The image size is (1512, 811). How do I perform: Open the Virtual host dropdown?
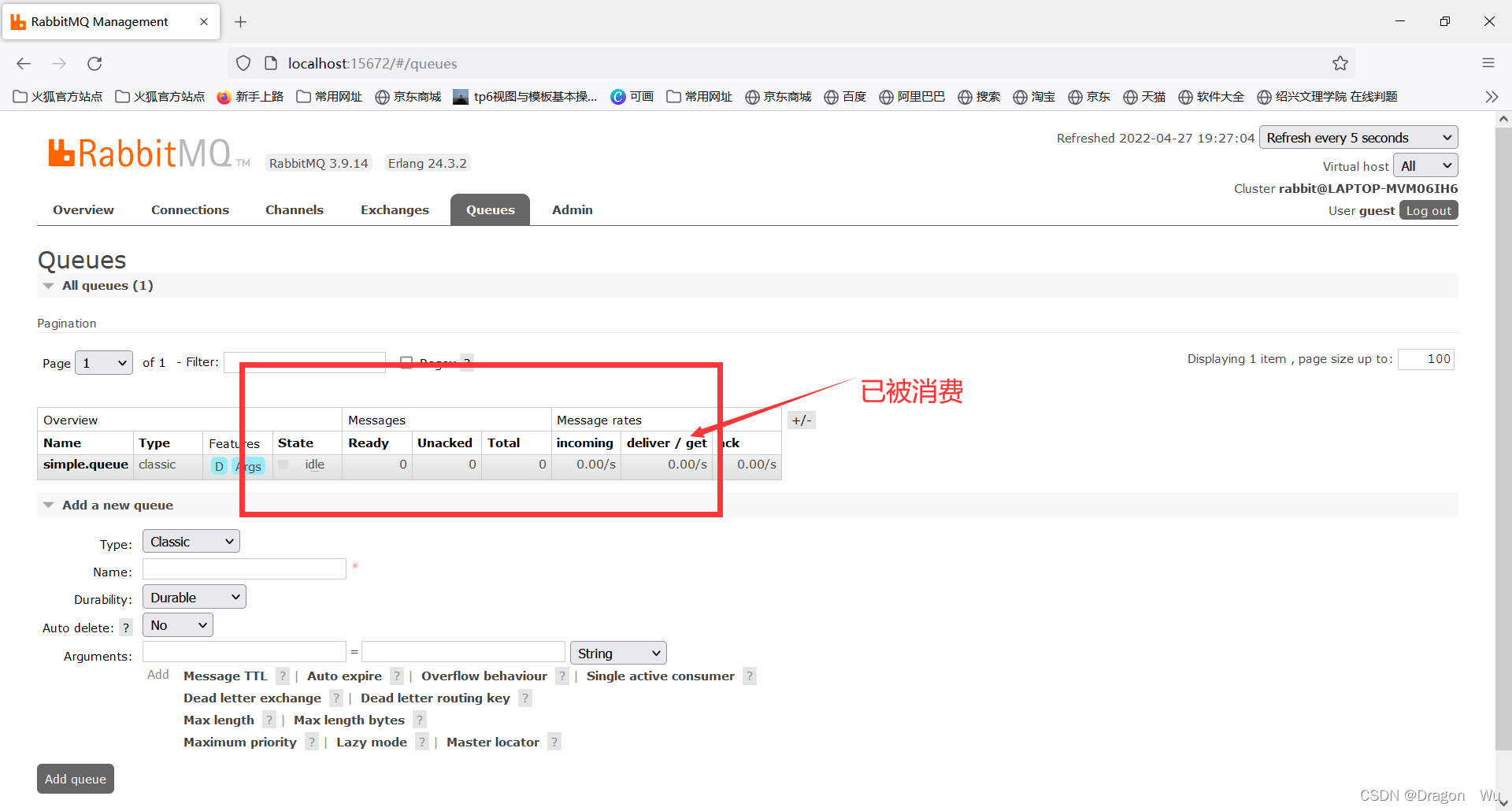pyautogui.click(x=1425, y=165)
